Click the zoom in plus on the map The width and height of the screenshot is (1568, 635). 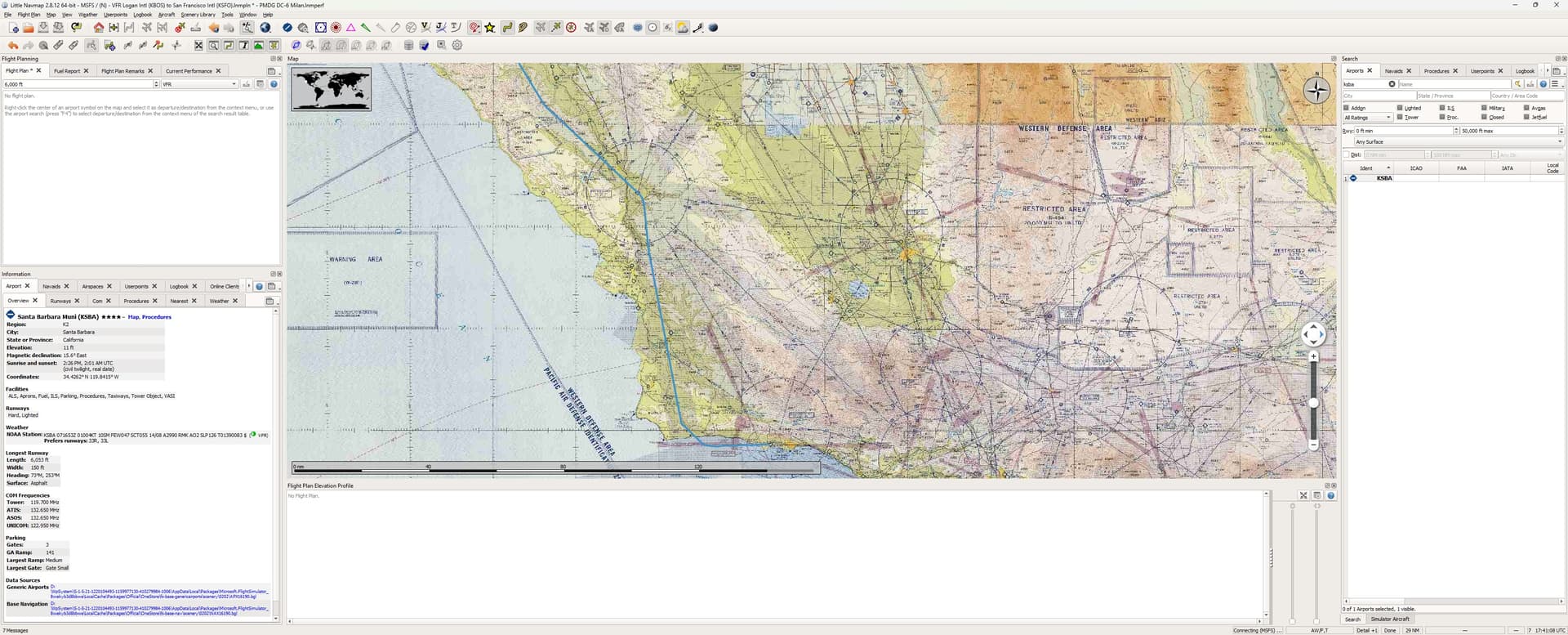coord(1313,356)
